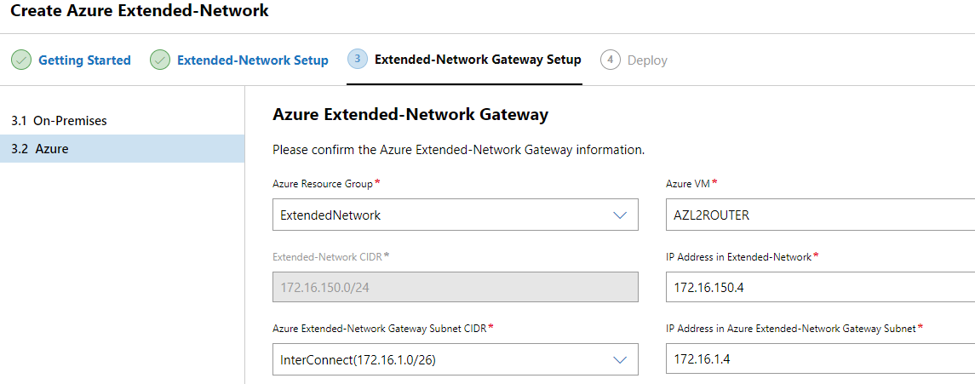Click the Azure VM field AZL2ROUTER
975x384 pixels.
[820, 215]
